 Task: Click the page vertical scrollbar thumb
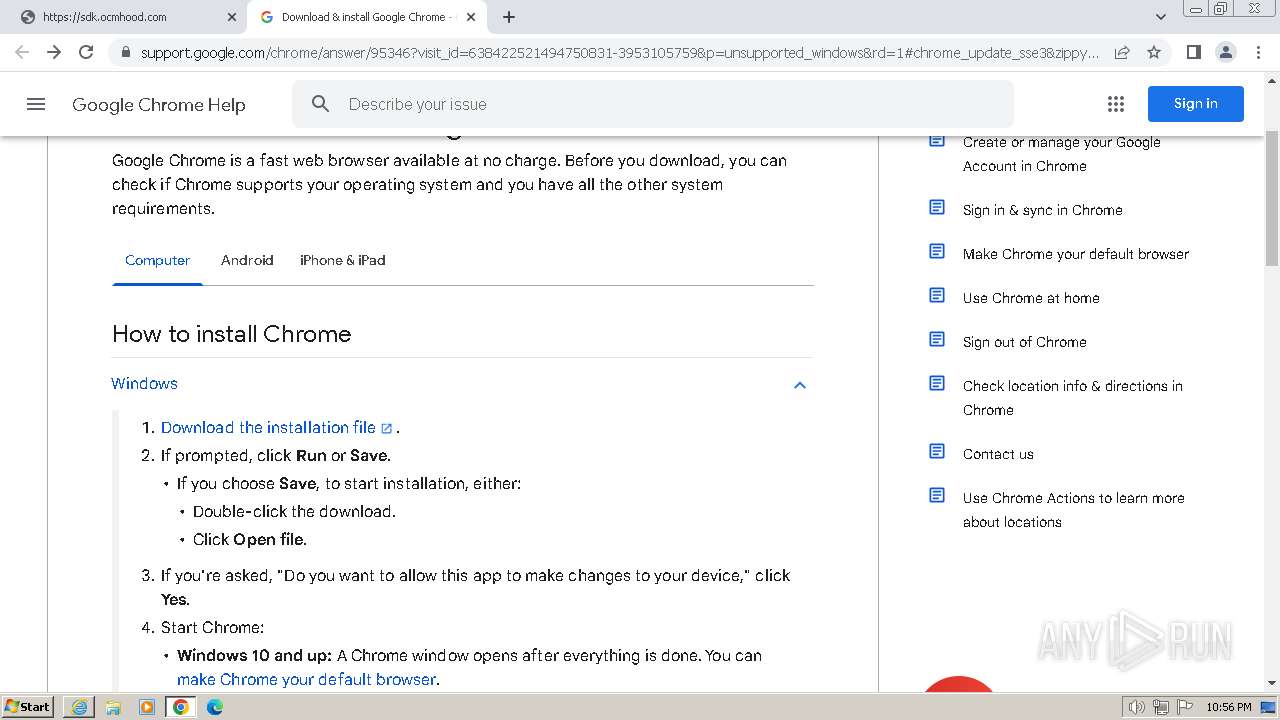click(1272, 200)
